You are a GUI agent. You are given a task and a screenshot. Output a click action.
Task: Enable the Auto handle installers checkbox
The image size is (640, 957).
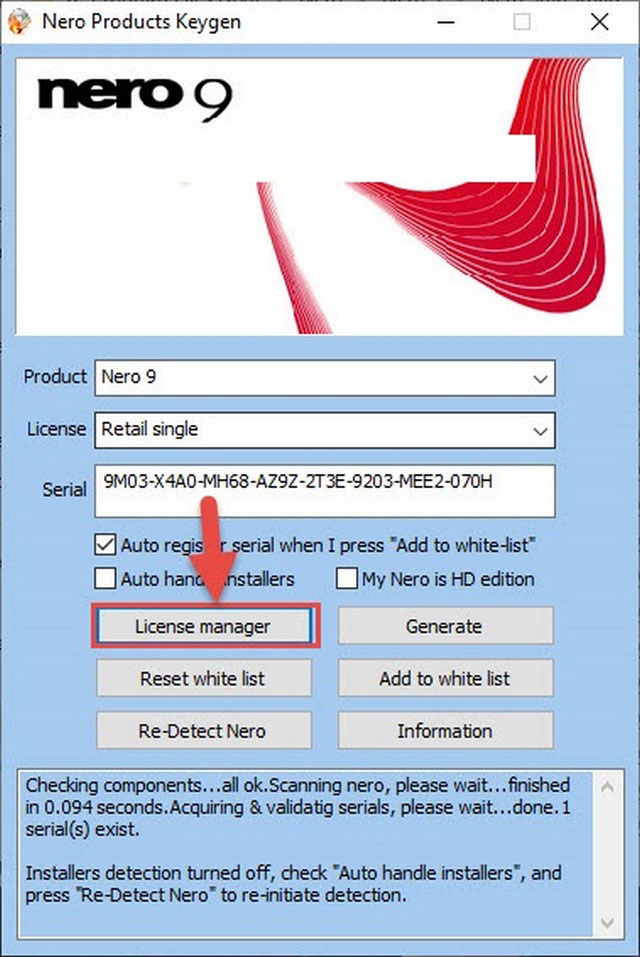[105, 579]
